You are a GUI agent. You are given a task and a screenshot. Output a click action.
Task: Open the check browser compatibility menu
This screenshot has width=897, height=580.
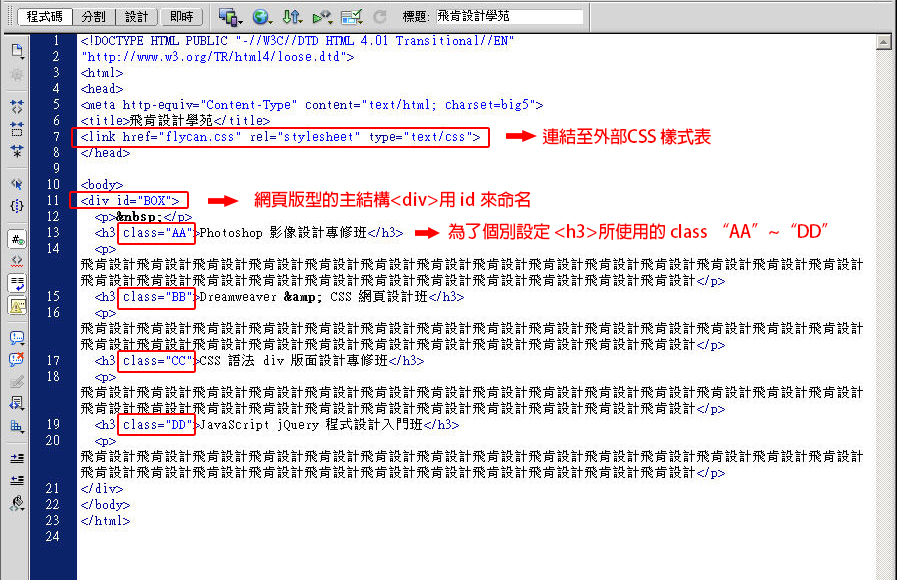352,17
